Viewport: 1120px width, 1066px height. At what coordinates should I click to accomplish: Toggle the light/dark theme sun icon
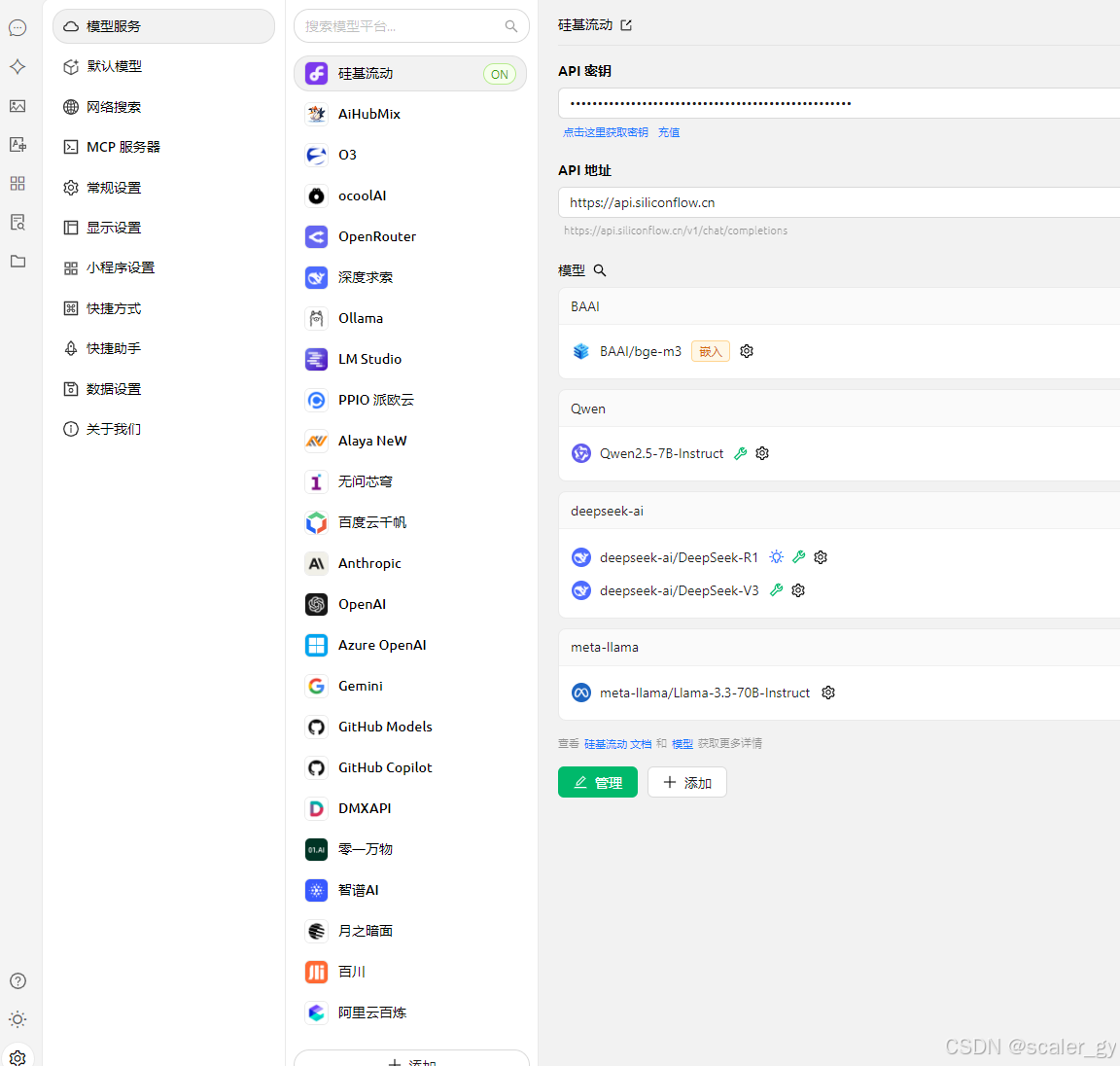tap(17, 1019)
